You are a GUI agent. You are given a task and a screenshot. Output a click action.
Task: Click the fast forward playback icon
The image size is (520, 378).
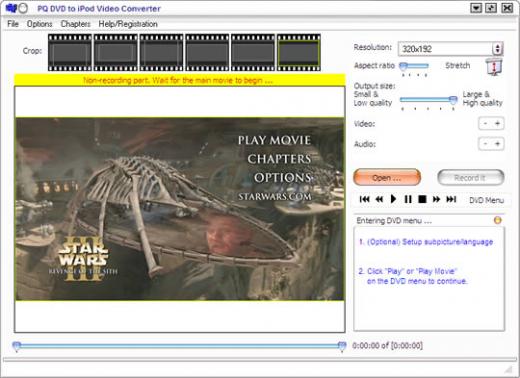point(436,199)
